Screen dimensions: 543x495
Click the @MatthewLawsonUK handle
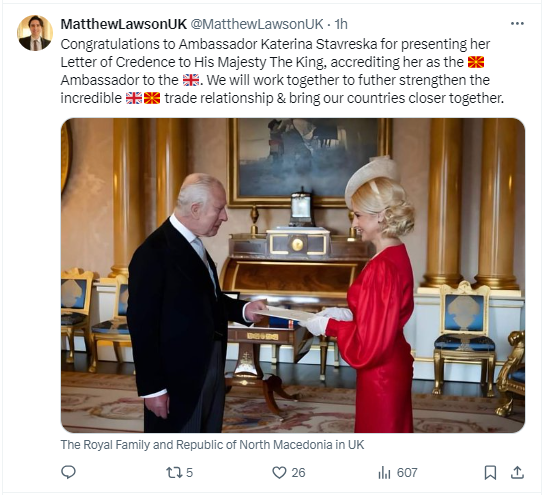(x=257, y=24)
